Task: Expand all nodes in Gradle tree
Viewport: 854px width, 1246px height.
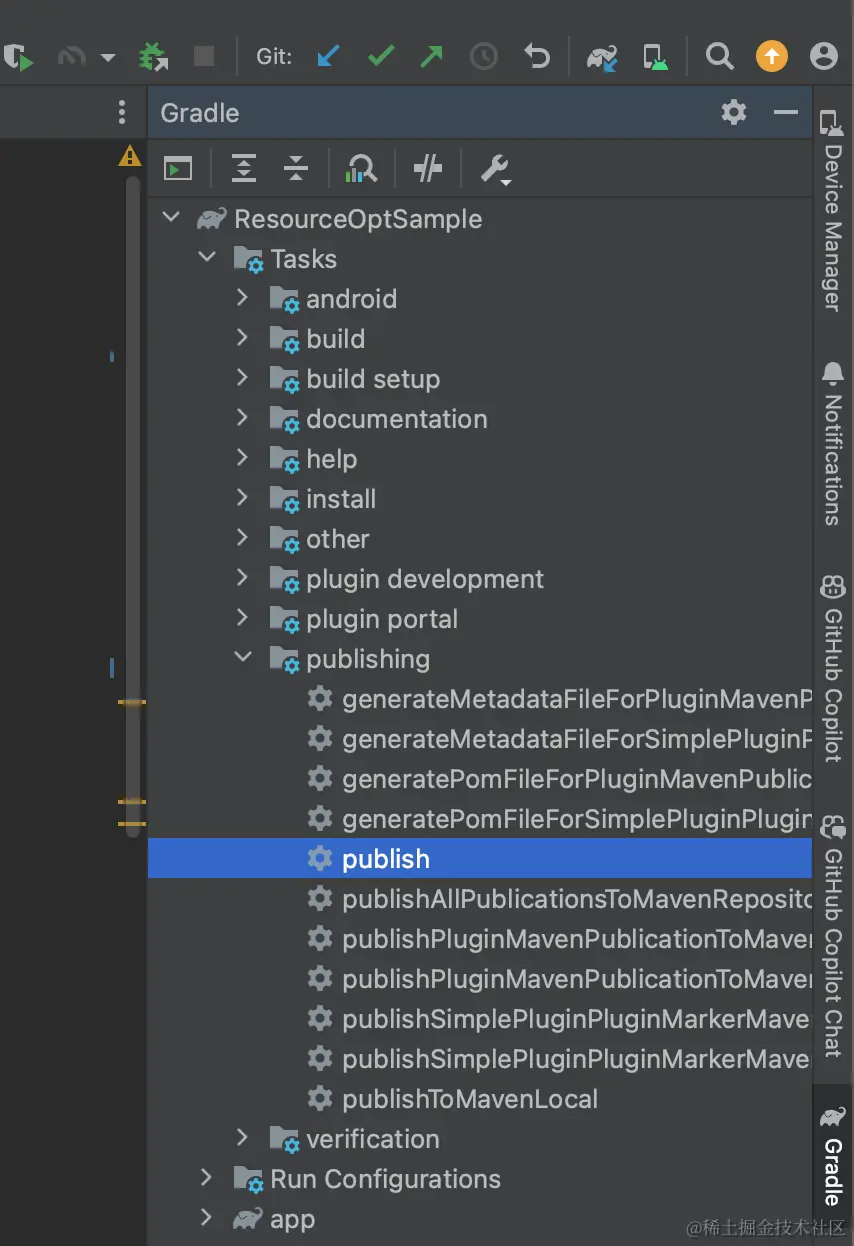Action: point(244,169)
